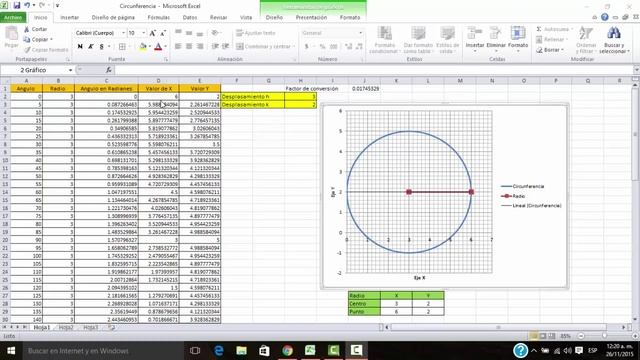
Task: Switch to the Fórmulas tab
Action: (x=158, y=18)
